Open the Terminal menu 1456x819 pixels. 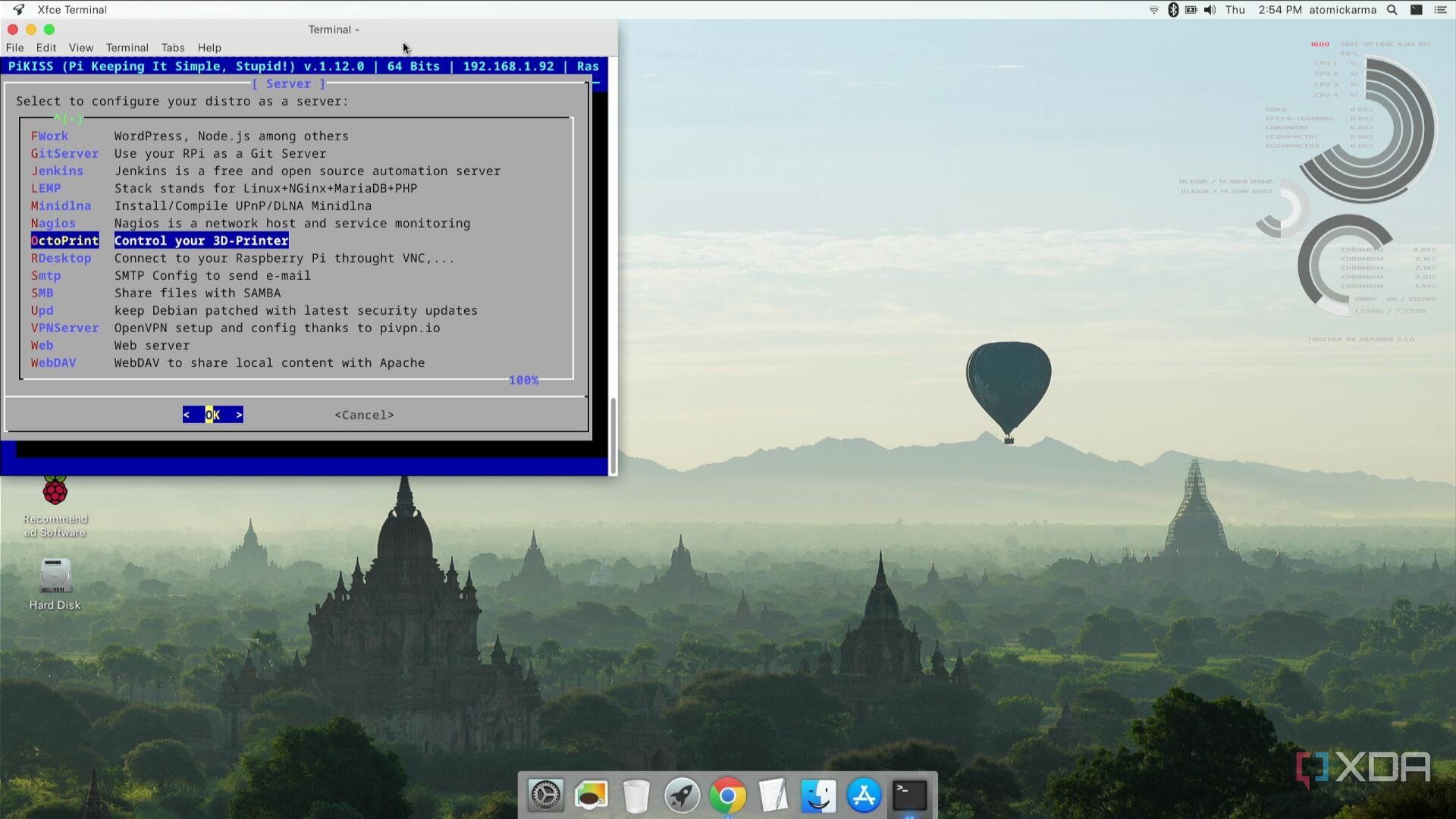(127, 47)
